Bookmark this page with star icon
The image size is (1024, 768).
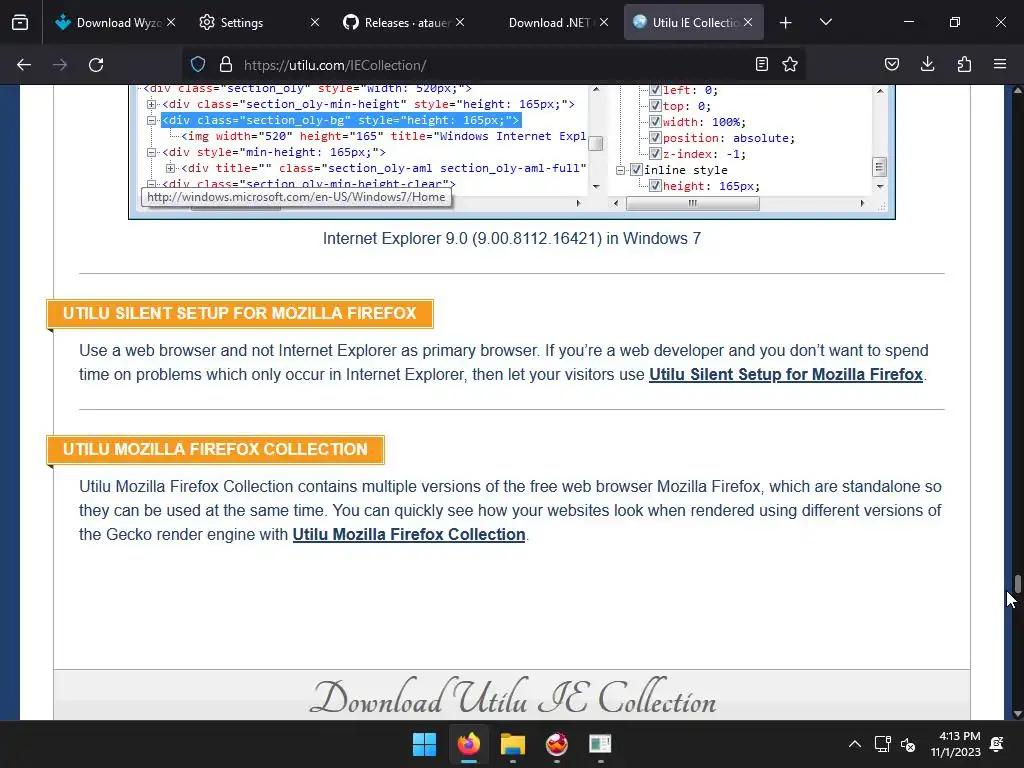click(x=790, y=64)
